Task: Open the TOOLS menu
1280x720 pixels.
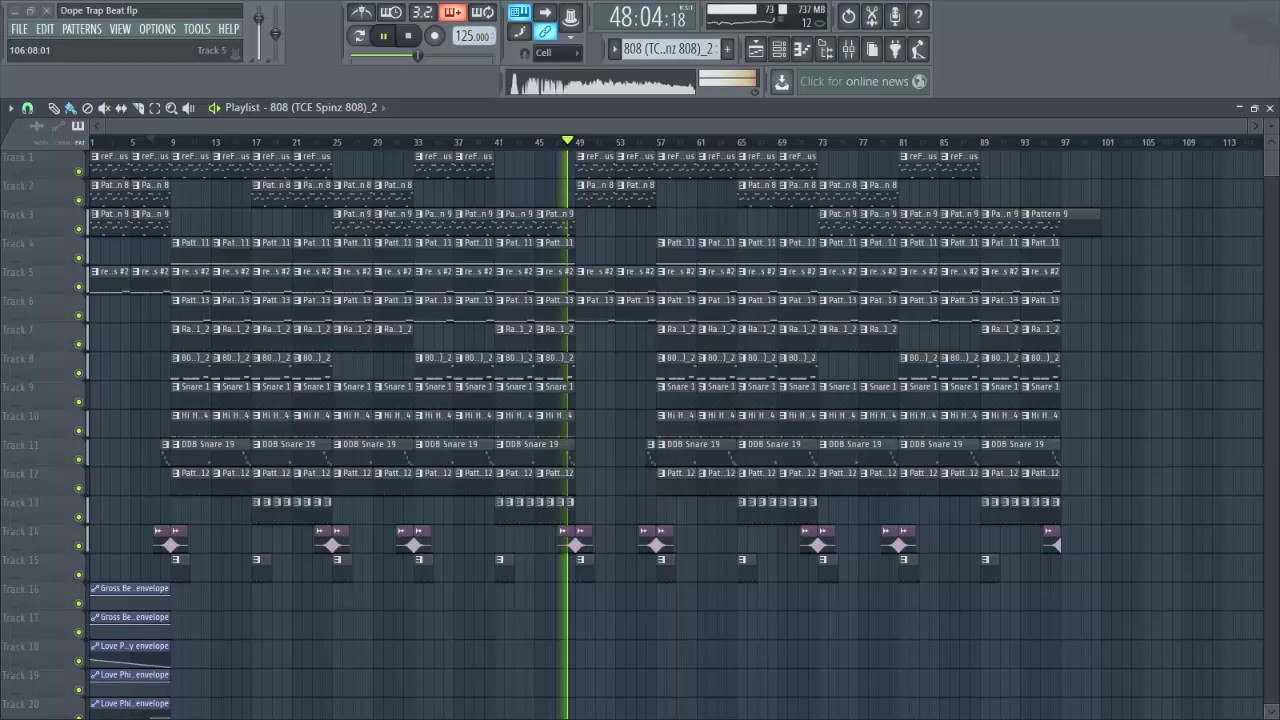Action: [x=197, y=29]
